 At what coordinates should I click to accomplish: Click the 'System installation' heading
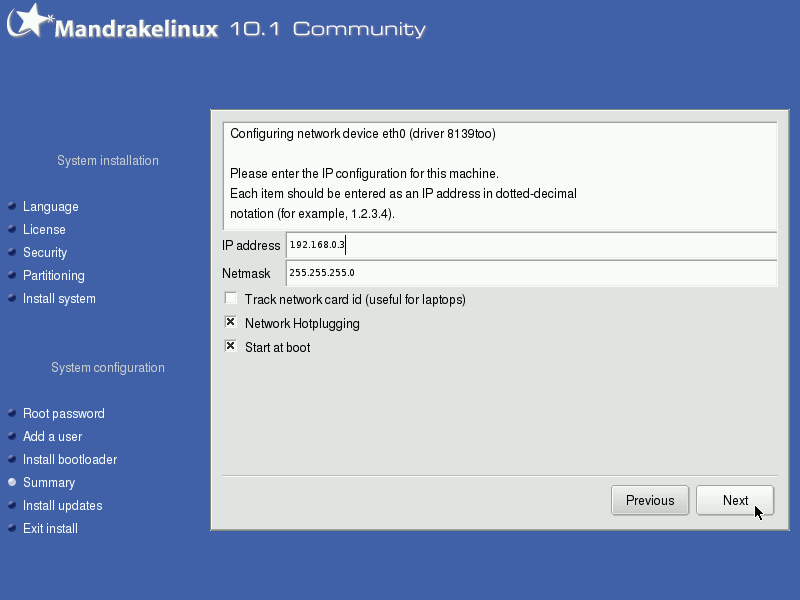pyautogui.click(x=108, y=160)
